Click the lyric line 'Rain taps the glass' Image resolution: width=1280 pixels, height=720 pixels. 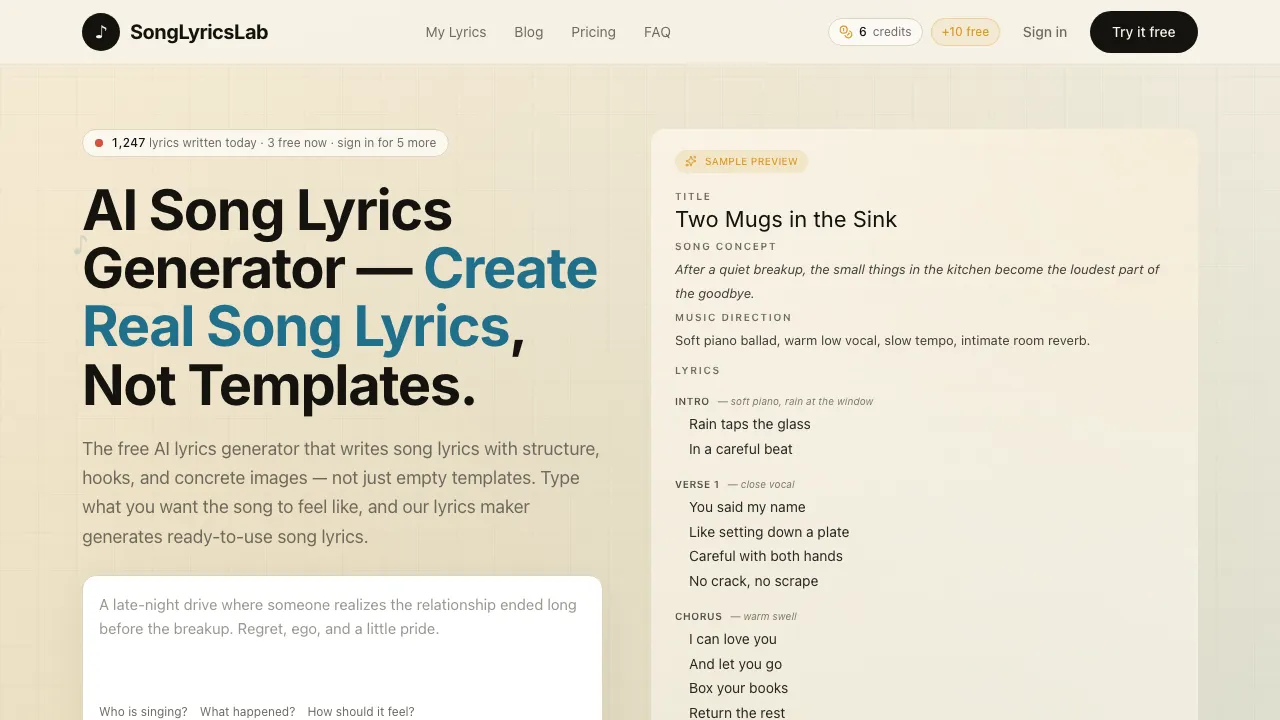[750, 424]
